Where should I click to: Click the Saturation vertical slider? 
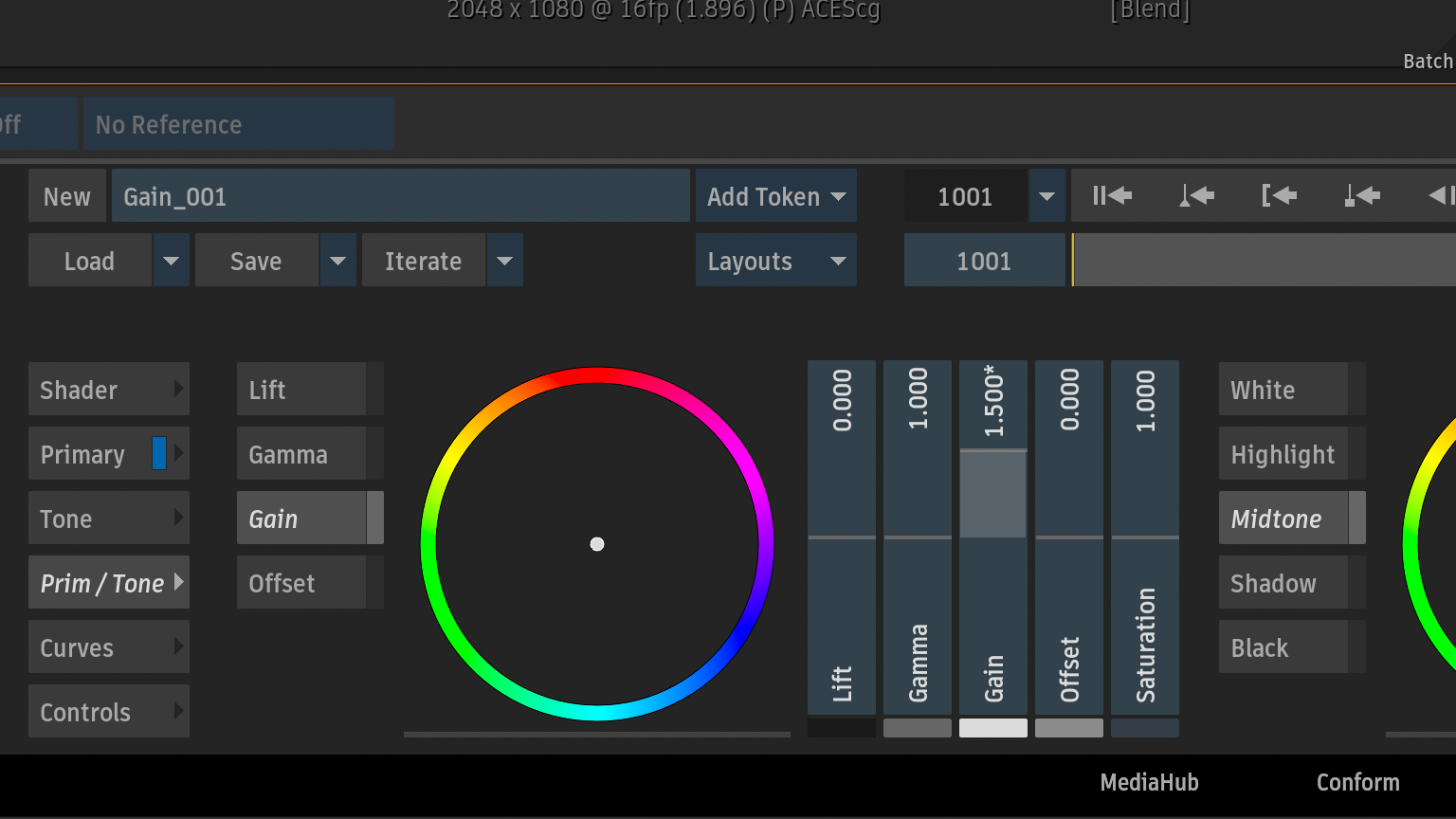pyautogui.click(x=1145, y=537)
